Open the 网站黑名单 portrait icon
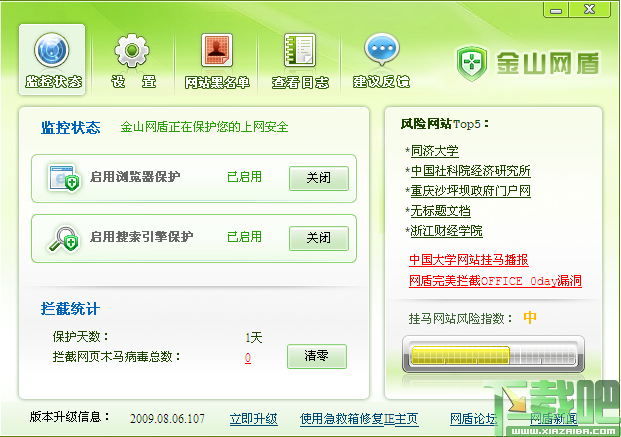621x437 pixels. coord(217,50)
